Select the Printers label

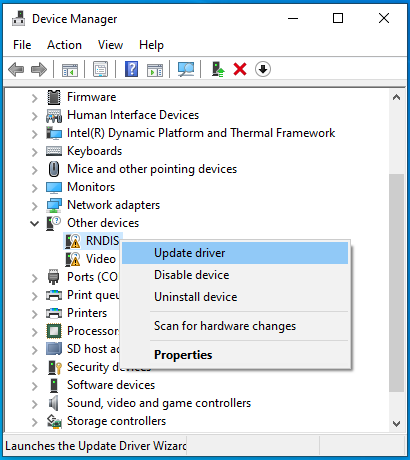coord(87,313)
